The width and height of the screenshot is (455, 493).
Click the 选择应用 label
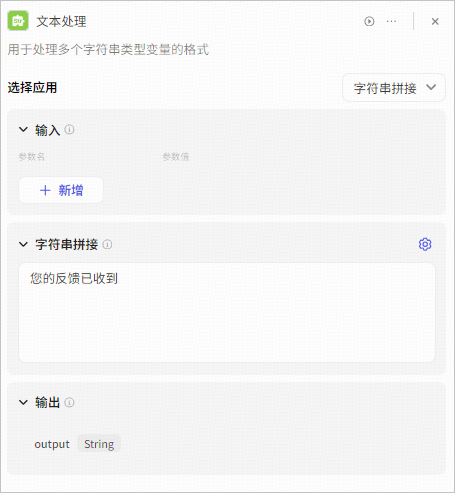[32, 88]
